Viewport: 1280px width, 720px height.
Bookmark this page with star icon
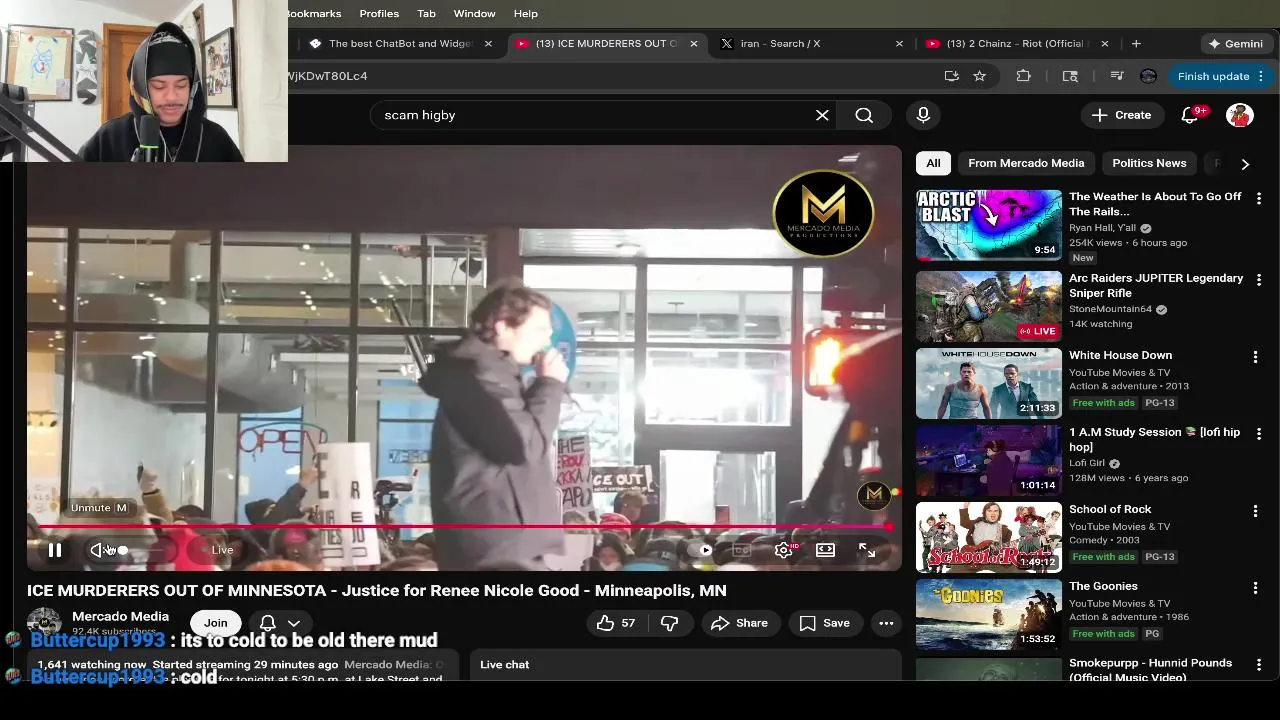point(980,76)
